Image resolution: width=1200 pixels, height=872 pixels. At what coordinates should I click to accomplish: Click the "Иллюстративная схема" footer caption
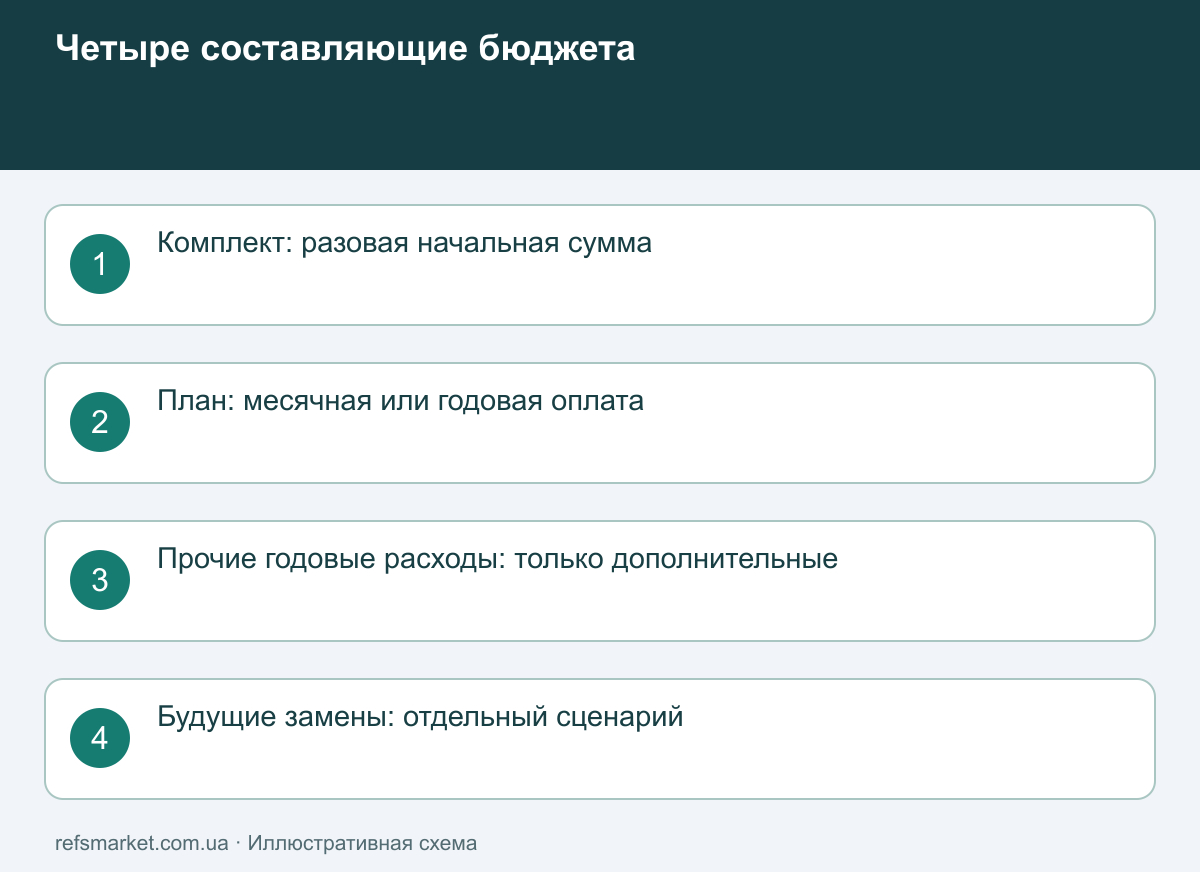(x=362, y=843)
